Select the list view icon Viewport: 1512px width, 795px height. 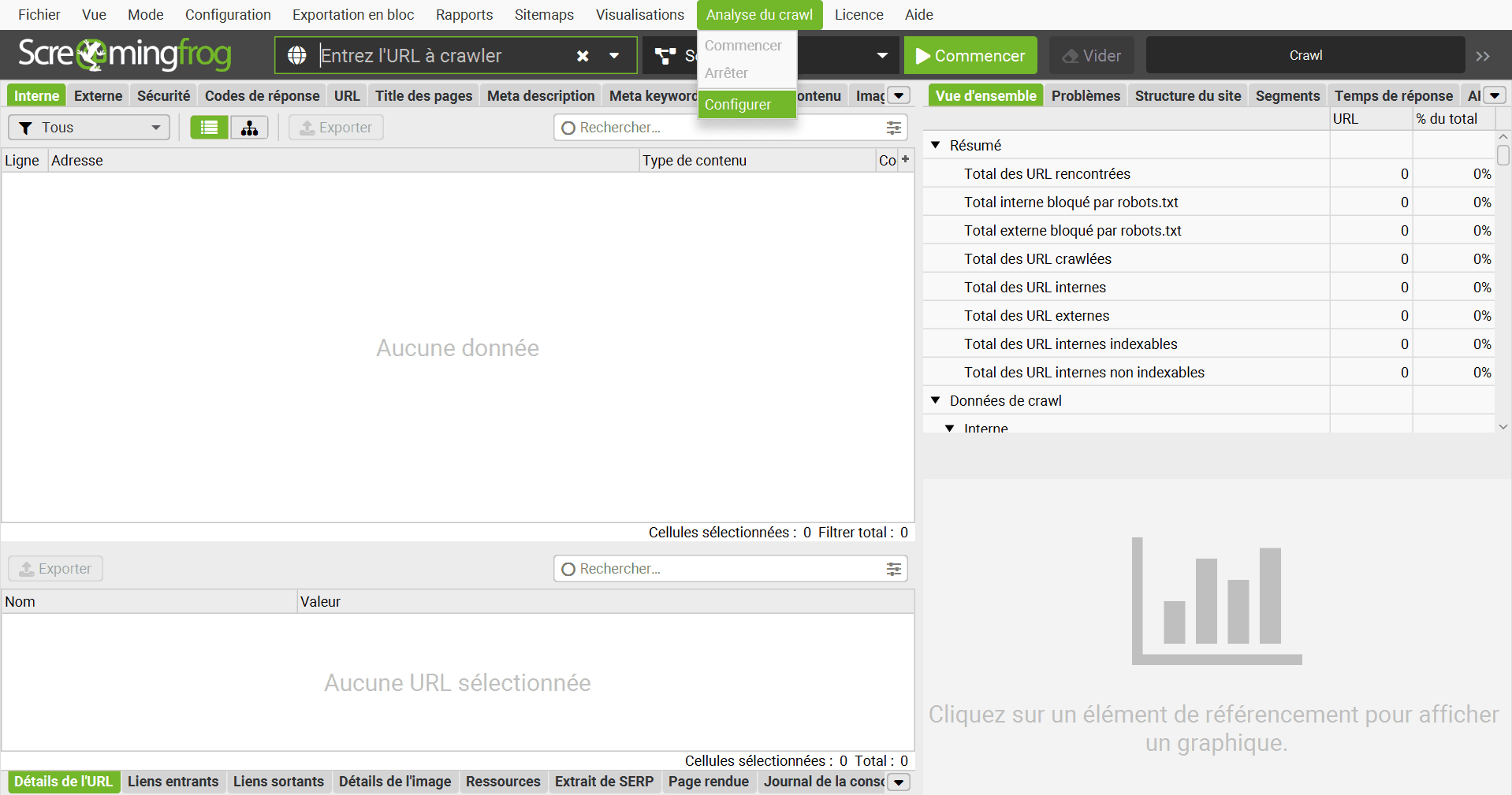coord(209,128)
